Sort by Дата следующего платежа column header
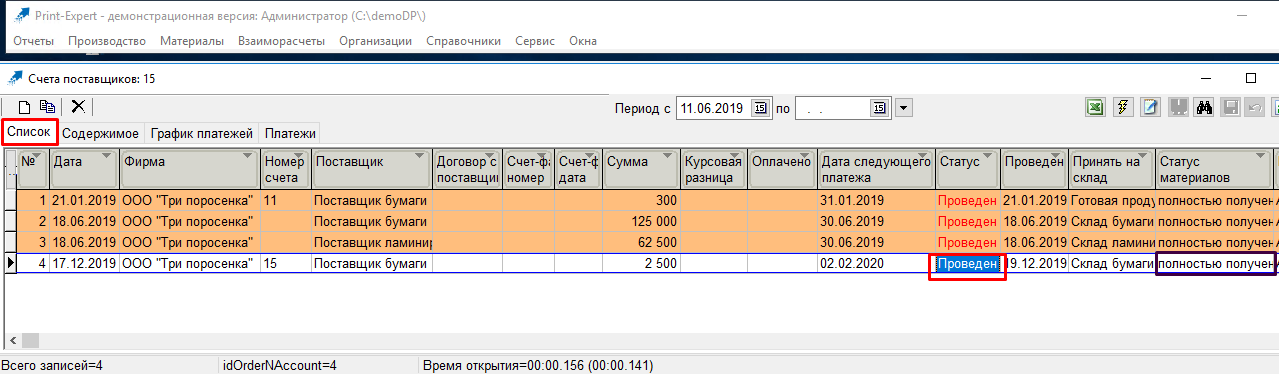 click(876, 168)
